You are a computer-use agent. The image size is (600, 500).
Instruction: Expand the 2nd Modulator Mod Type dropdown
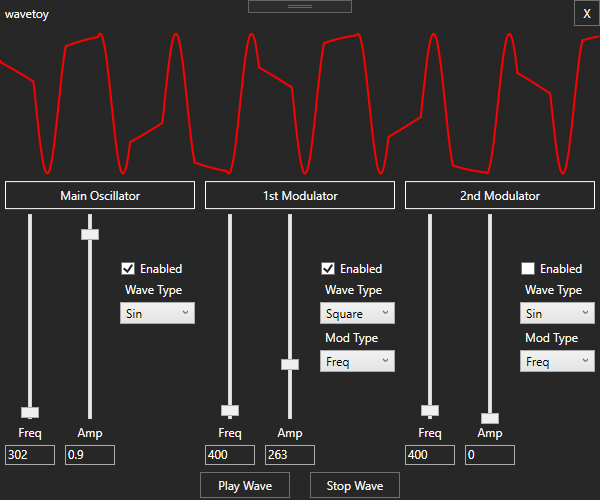click(557, 361)
